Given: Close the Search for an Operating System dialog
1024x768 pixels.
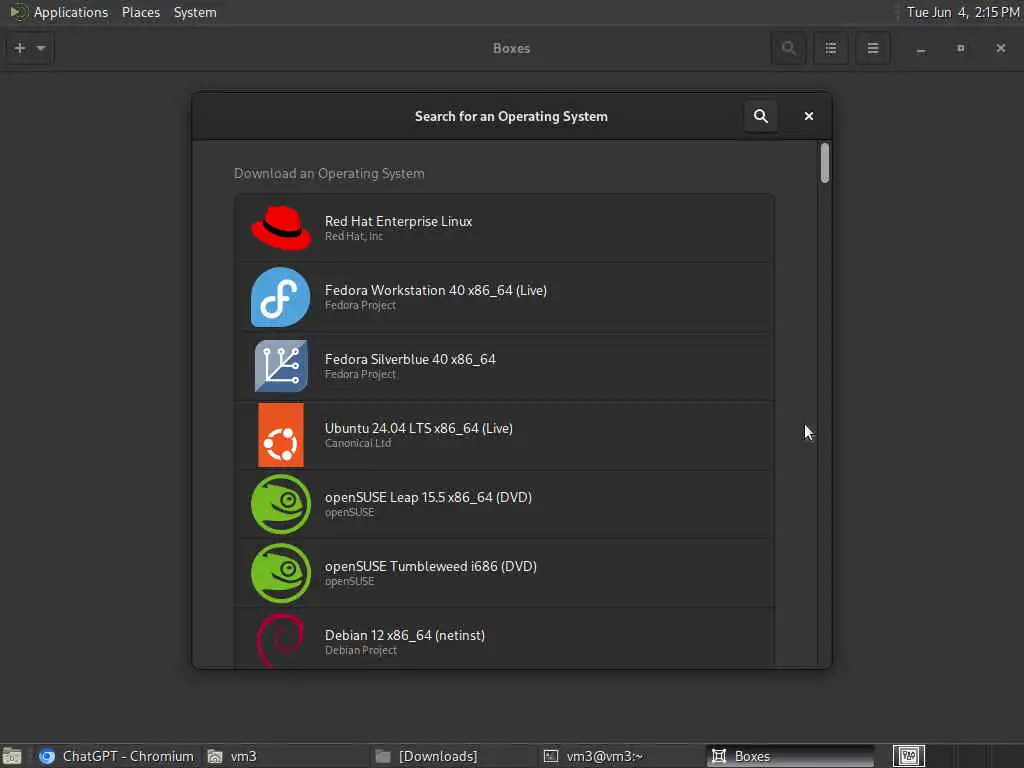Looking at the screenshot, I should tap(808, 116).
